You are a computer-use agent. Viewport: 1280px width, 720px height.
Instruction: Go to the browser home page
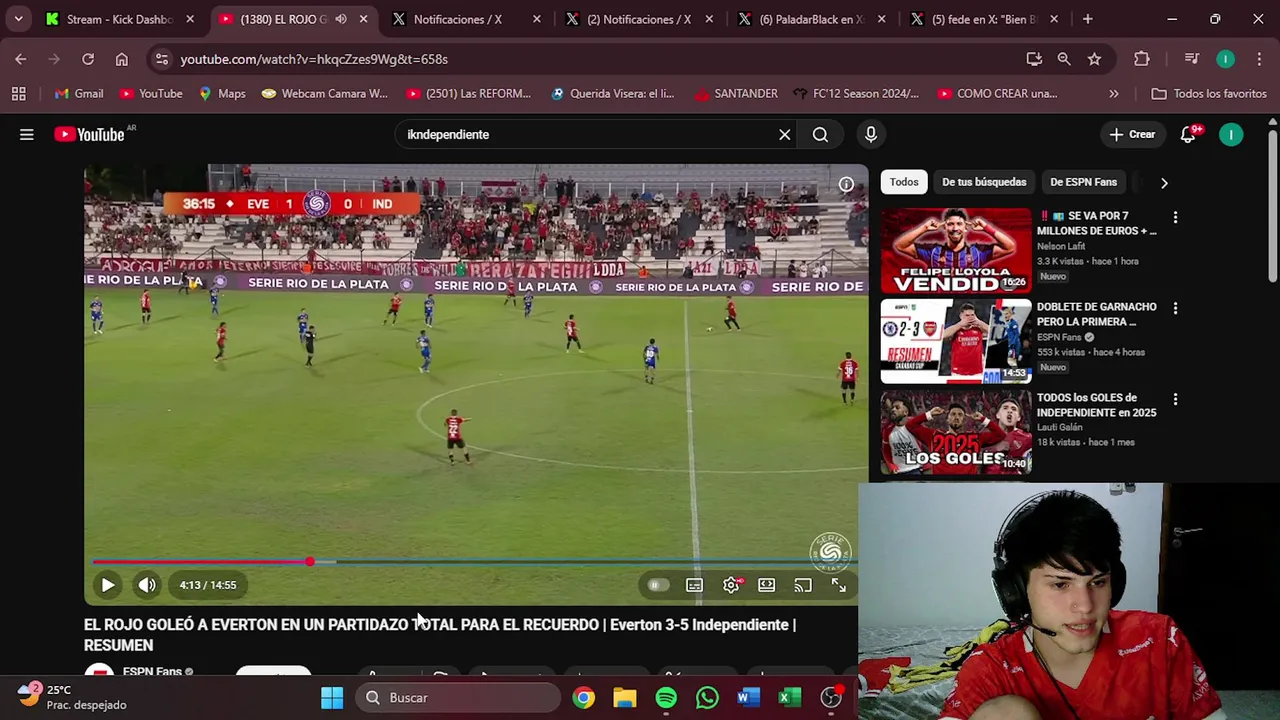[122, 59]
